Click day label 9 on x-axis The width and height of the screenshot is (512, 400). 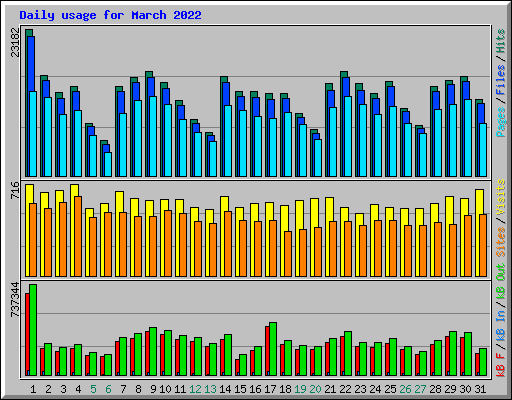click(153, 389)
